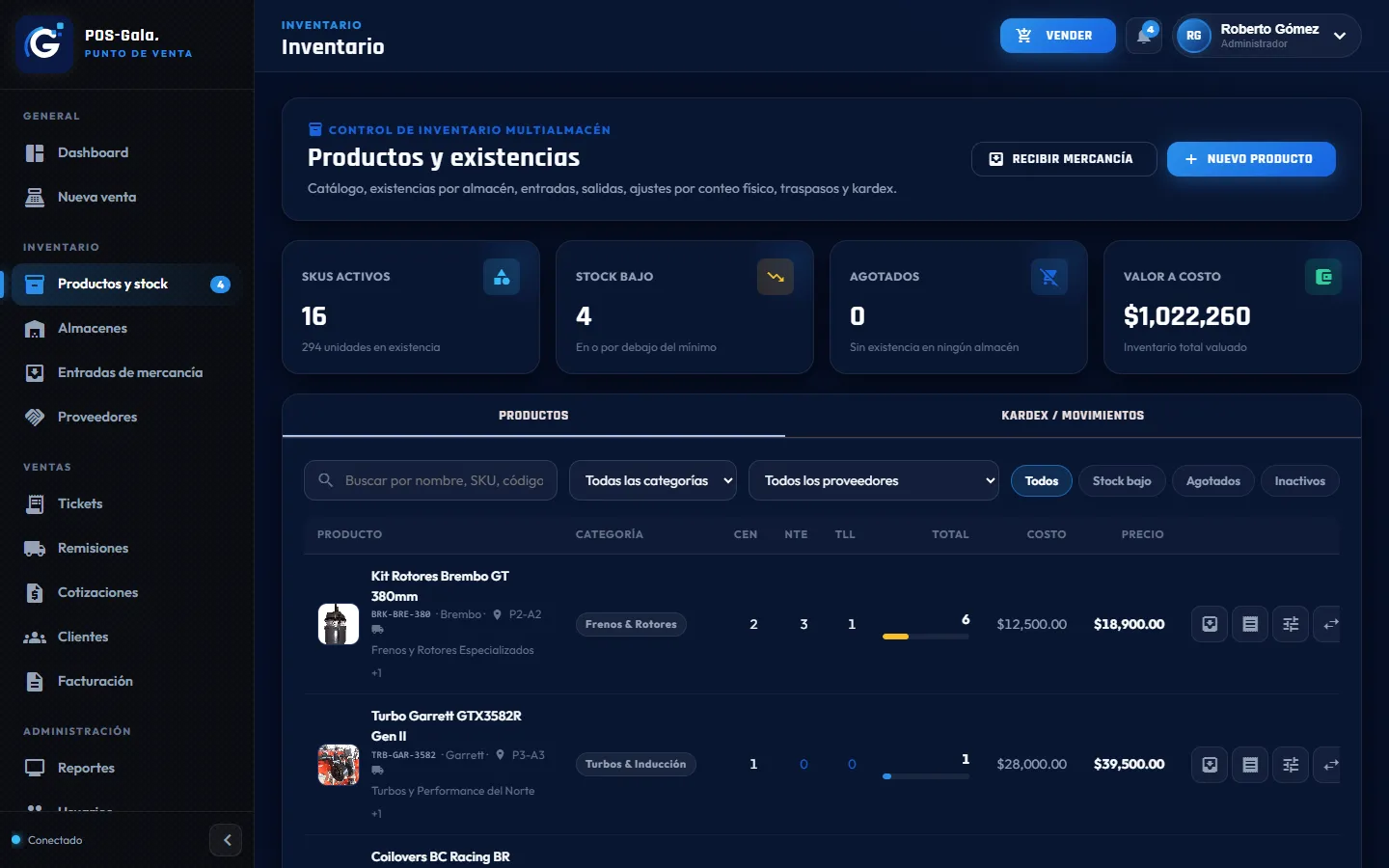
Task: Click the Costo column header
Action: tap(1047, 534)
